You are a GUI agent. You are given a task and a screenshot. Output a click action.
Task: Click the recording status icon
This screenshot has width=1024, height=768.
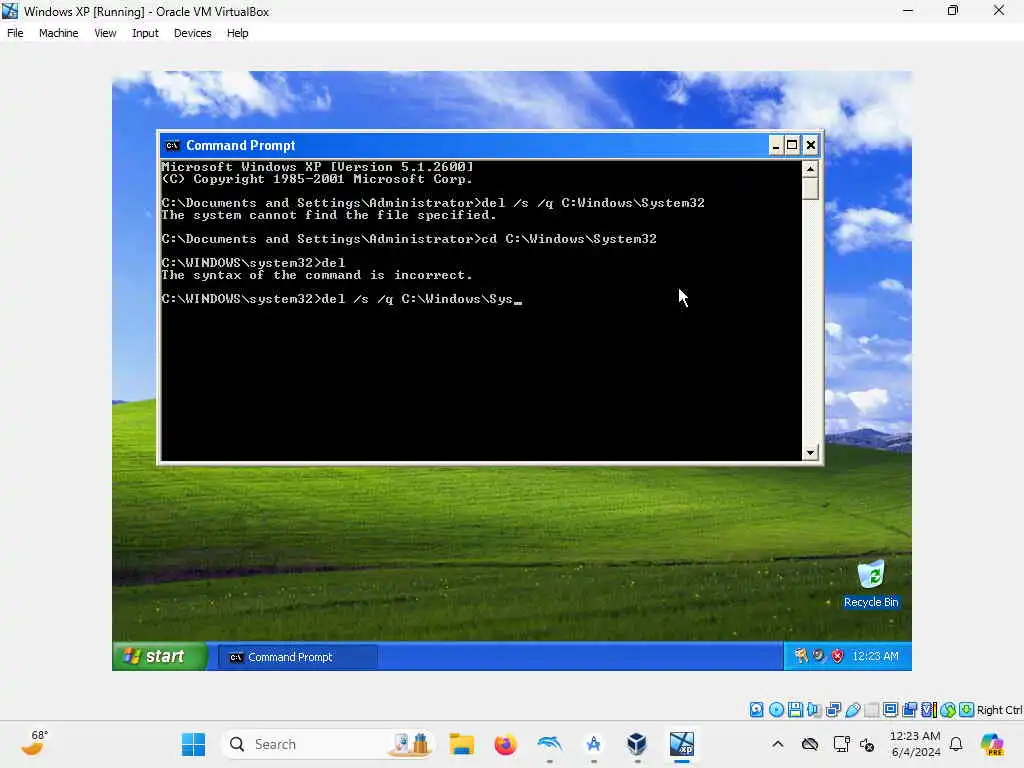(x=909, y=709)
